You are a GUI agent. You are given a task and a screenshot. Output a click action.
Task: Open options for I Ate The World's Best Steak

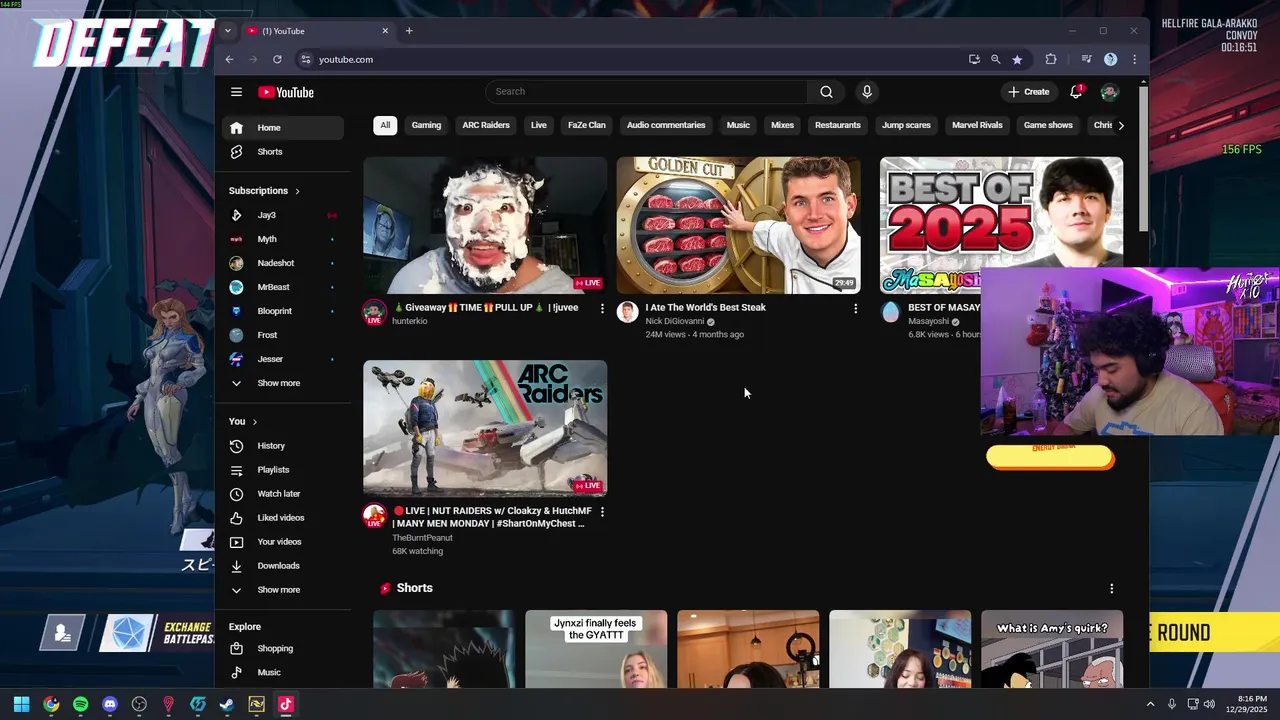[855, 309]
